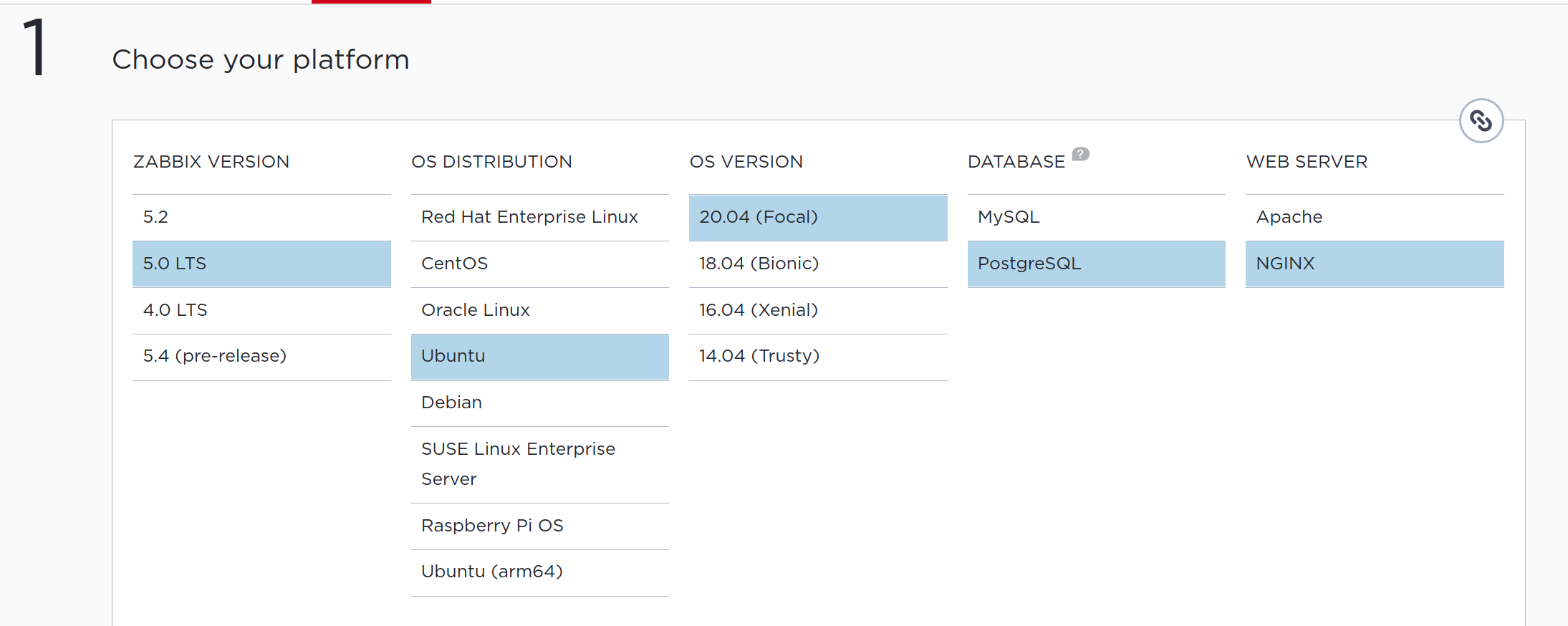Choose Debian as OS distribution
The image size is (1568, 626).
point(539,403)
